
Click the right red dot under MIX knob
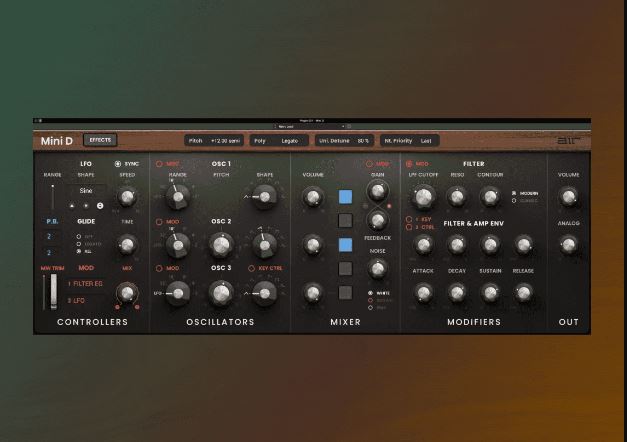pos(137,307)
